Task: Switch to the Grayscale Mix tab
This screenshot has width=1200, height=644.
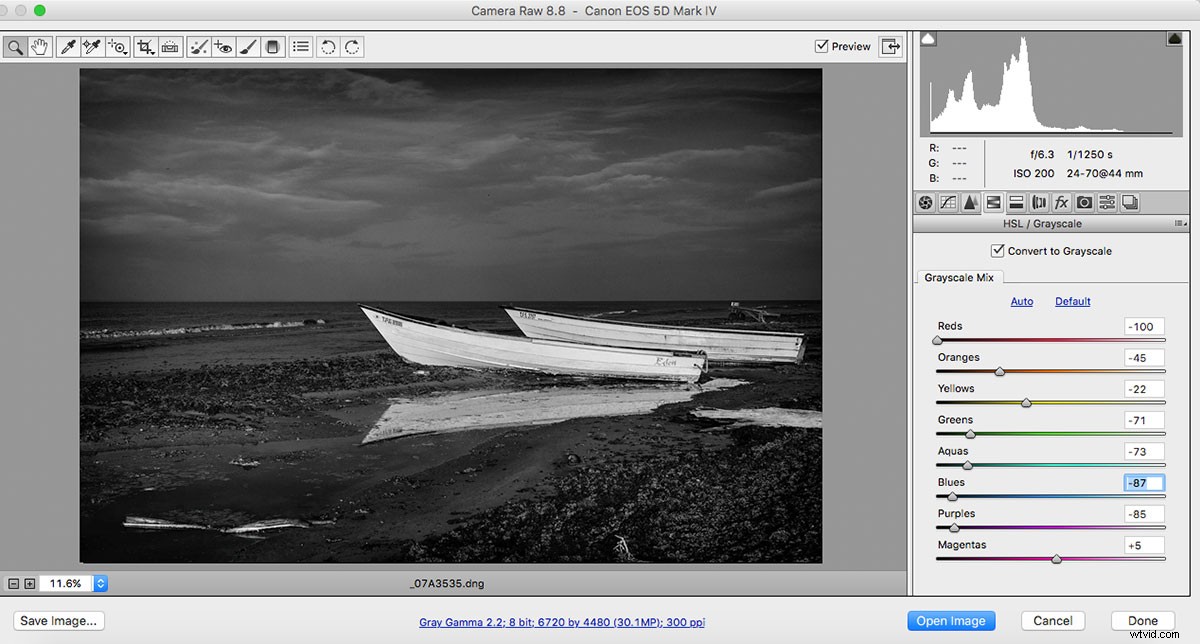Action: (959, 277)
